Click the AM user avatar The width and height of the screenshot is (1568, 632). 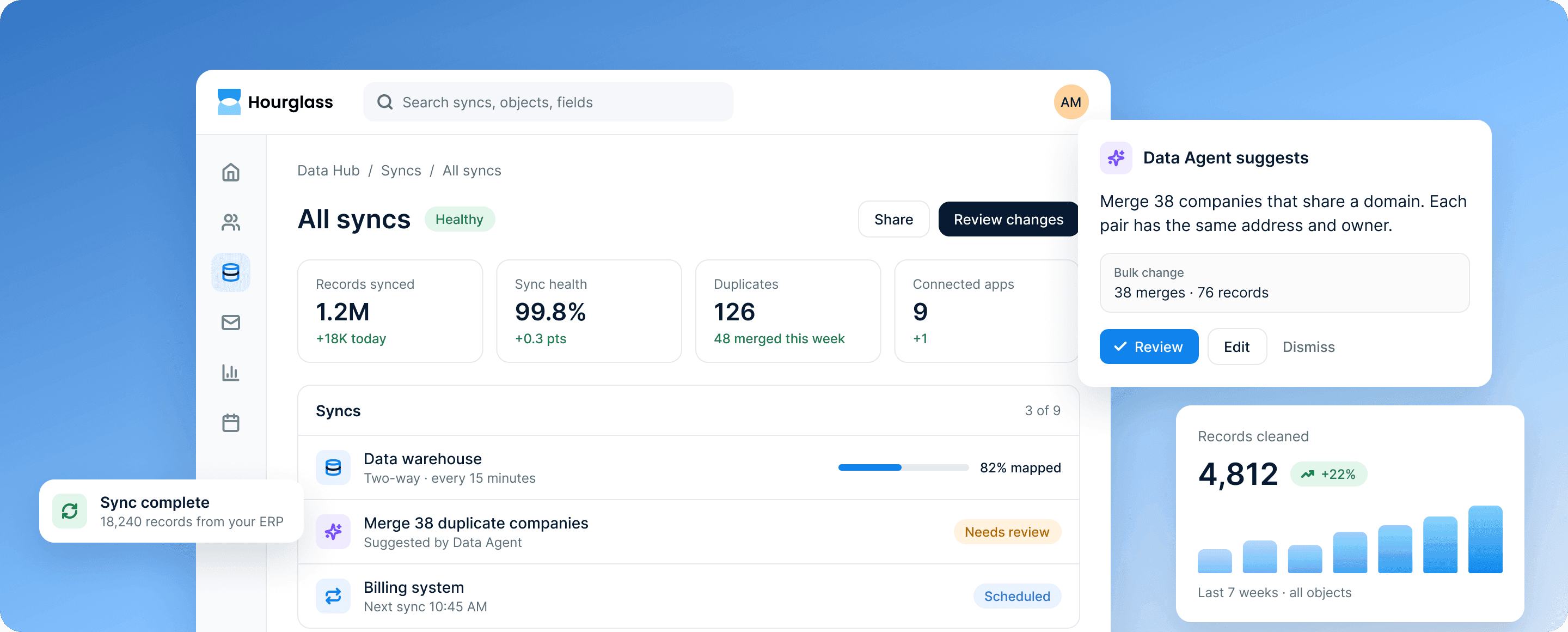(x=1071, y=102)
